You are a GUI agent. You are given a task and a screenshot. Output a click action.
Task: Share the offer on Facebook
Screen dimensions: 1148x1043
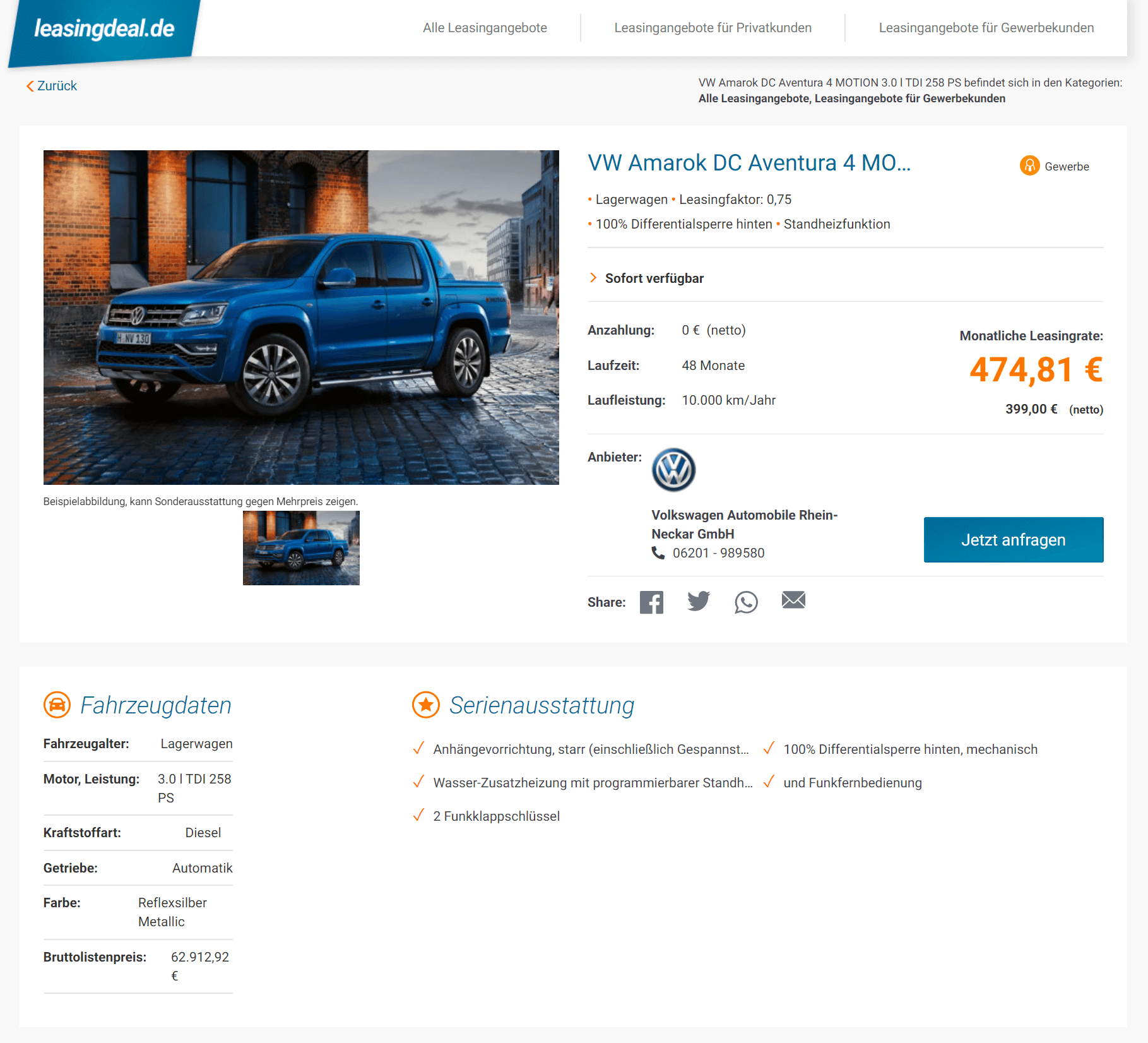click(x=651, y=602)
